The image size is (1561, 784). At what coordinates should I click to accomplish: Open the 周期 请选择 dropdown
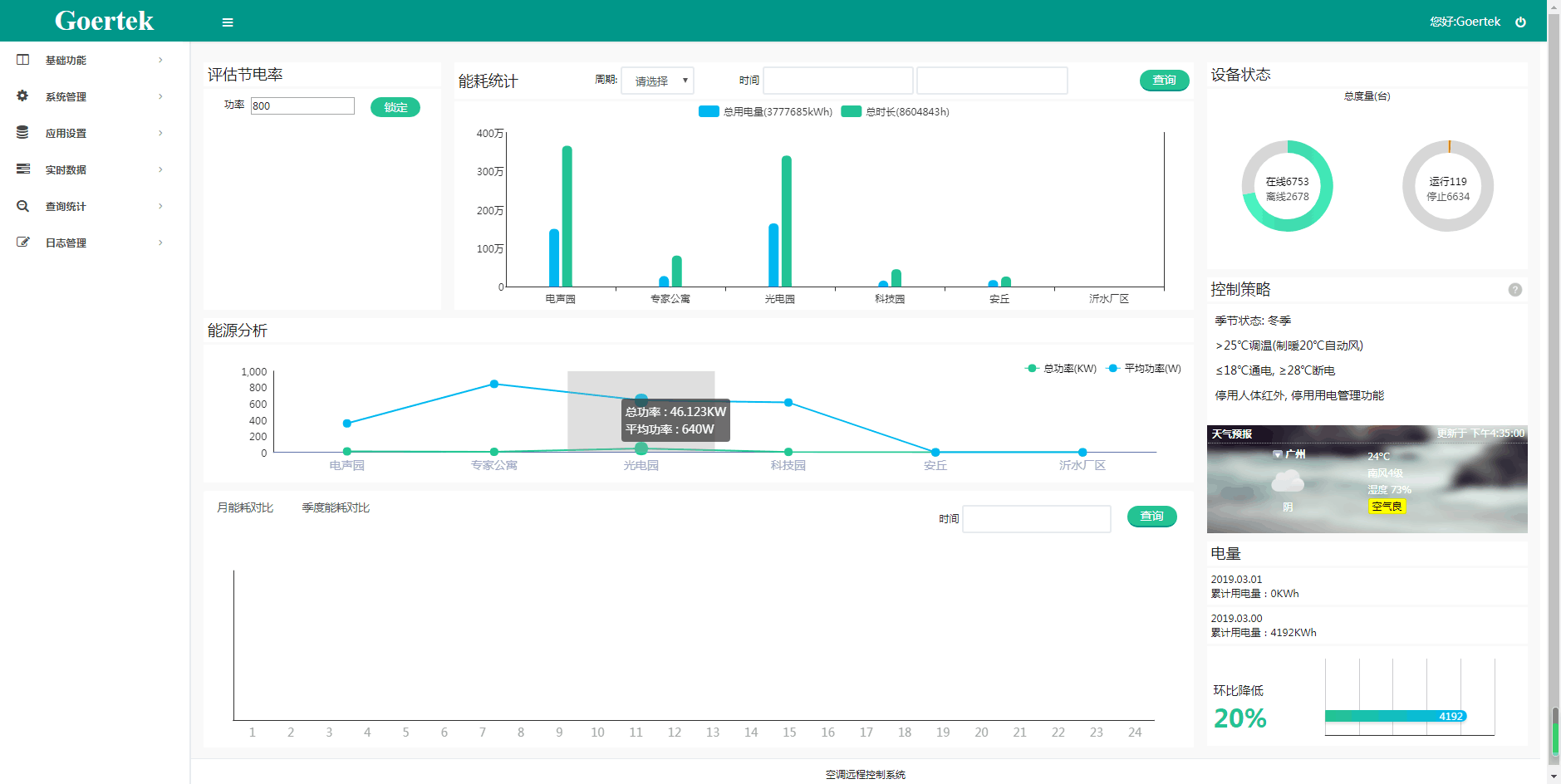pos(657,81)
